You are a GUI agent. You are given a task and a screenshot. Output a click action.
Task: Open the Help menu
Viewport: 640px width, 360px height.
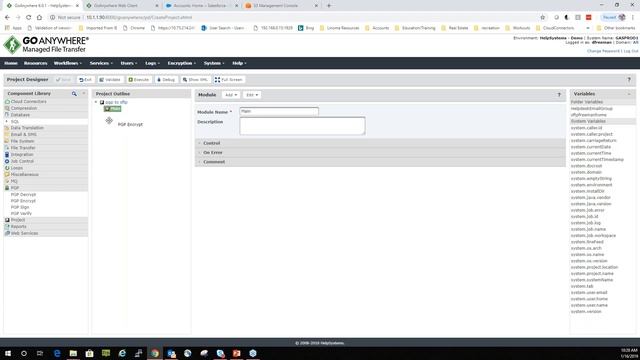[239, 63]
